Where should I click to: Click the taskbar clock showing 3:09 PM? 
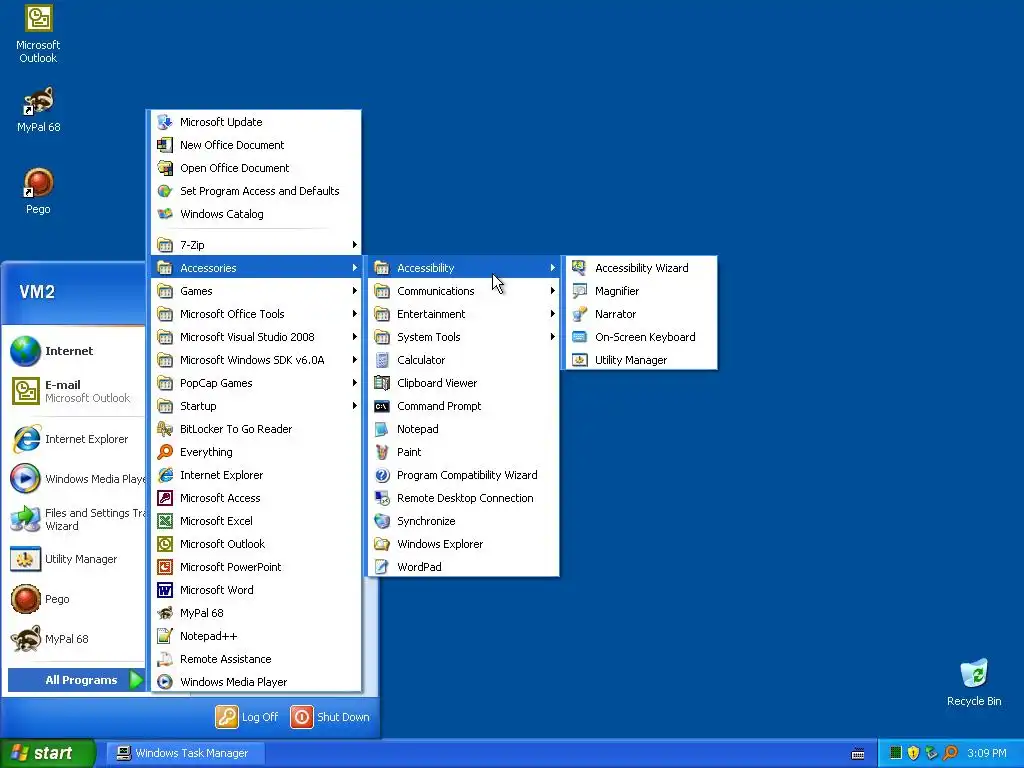(x=987, y=753)
